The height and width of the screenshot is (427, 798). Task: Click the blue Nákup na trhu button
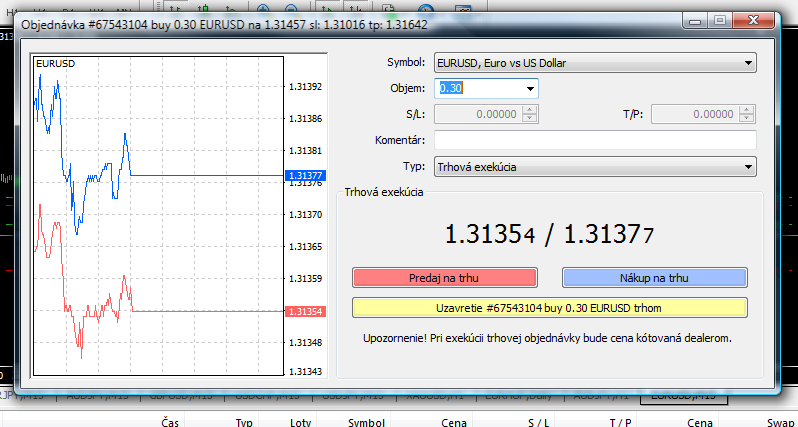click(654, 278)
